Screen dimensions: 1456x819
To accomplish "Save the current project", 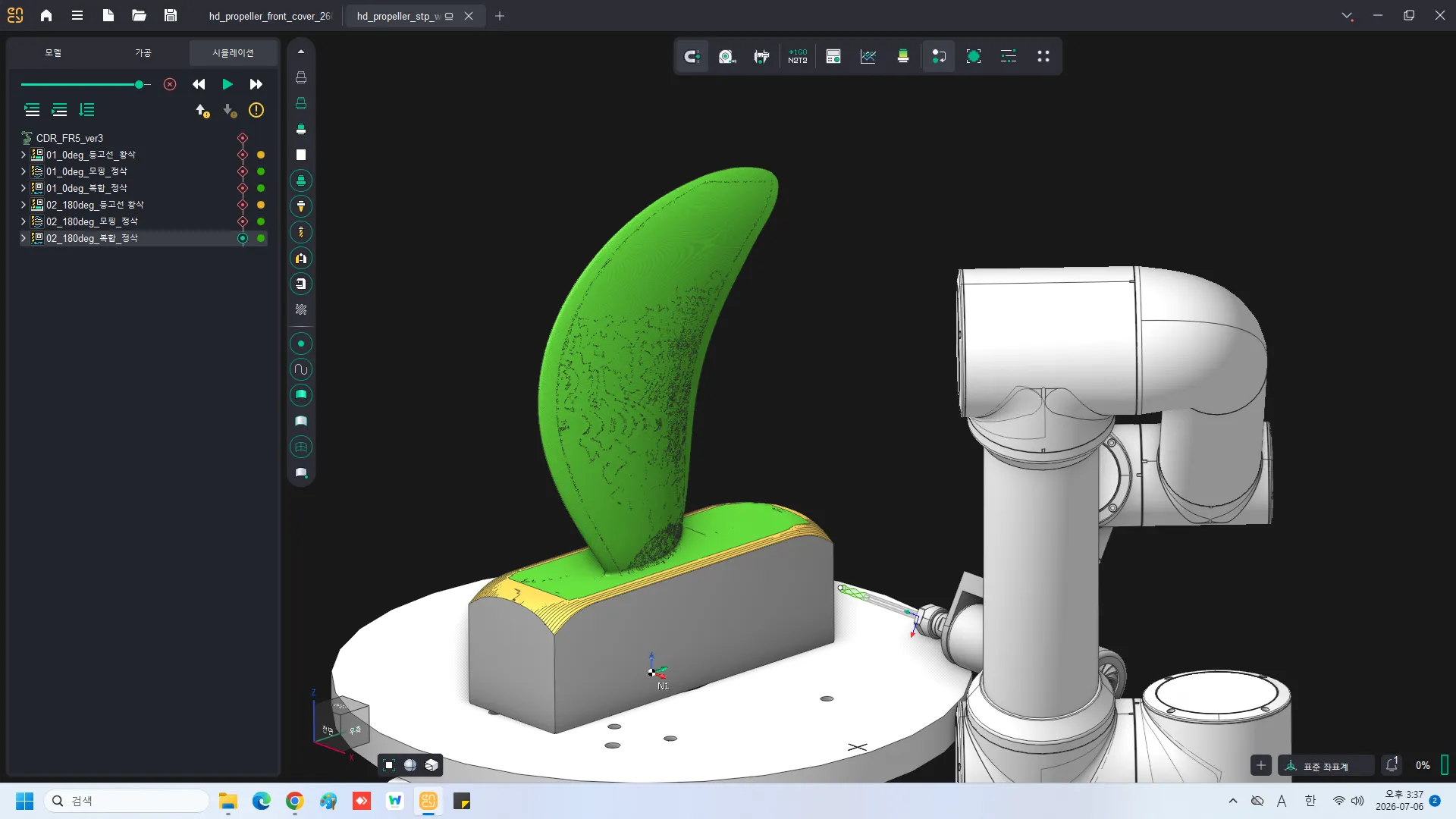I will 171,15.
